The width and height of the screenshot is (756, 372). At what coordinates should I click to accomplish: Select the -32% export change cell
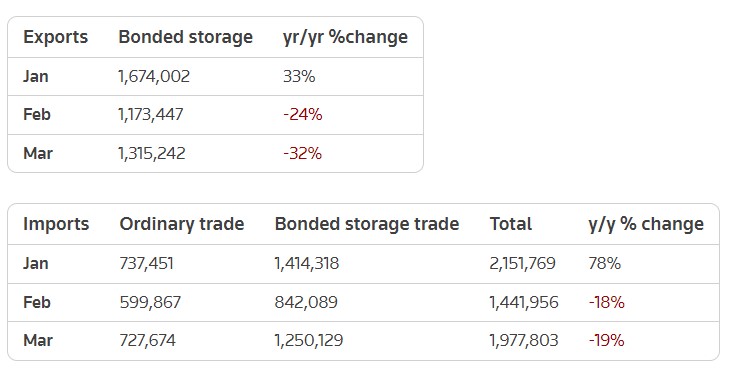pos(302,153)
